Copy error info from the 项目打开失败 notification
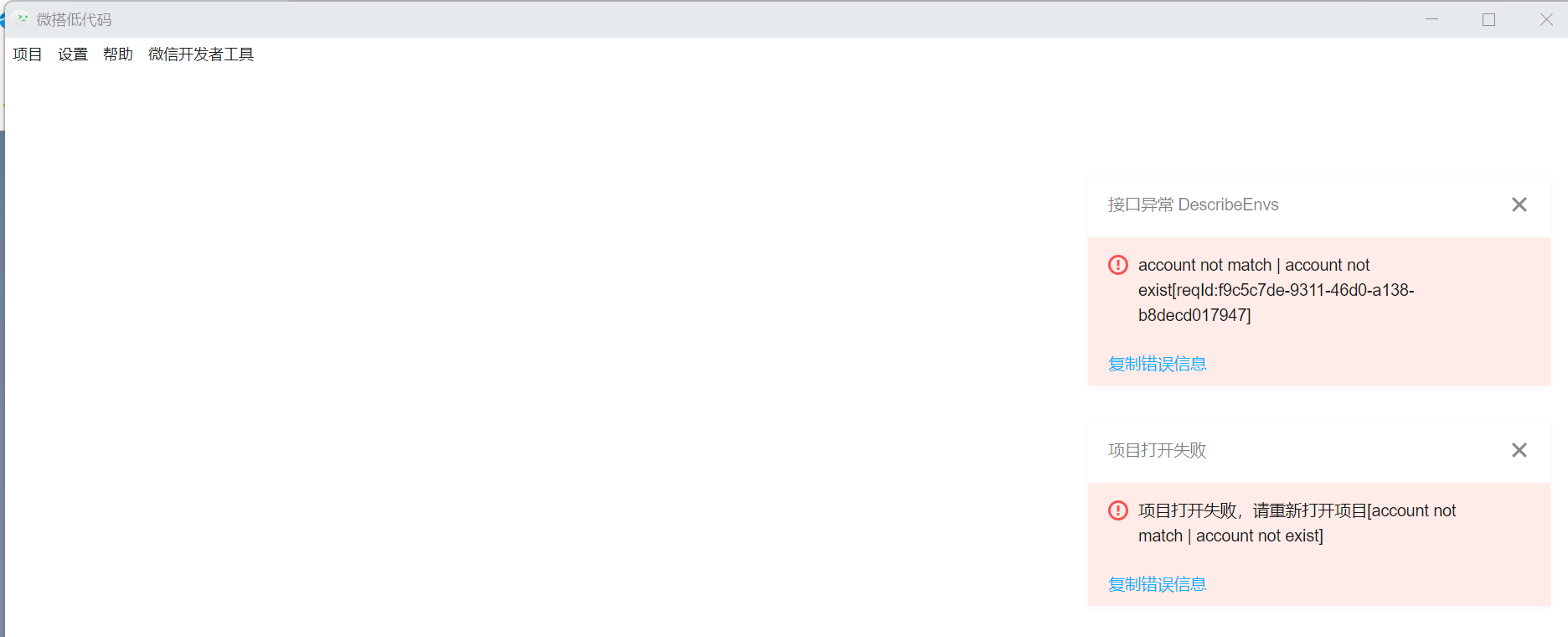The height and width of the screenshot is (637, 1568). click(1158, 584)
